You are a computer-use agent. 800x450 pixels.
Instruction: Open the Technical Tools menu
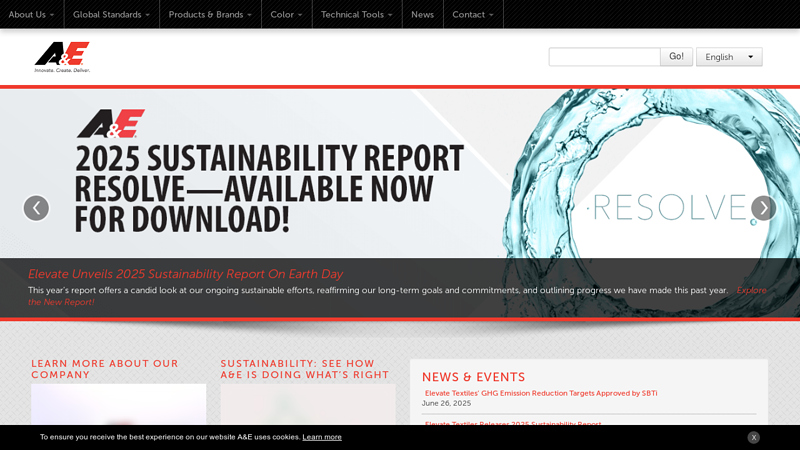[356, 14]
